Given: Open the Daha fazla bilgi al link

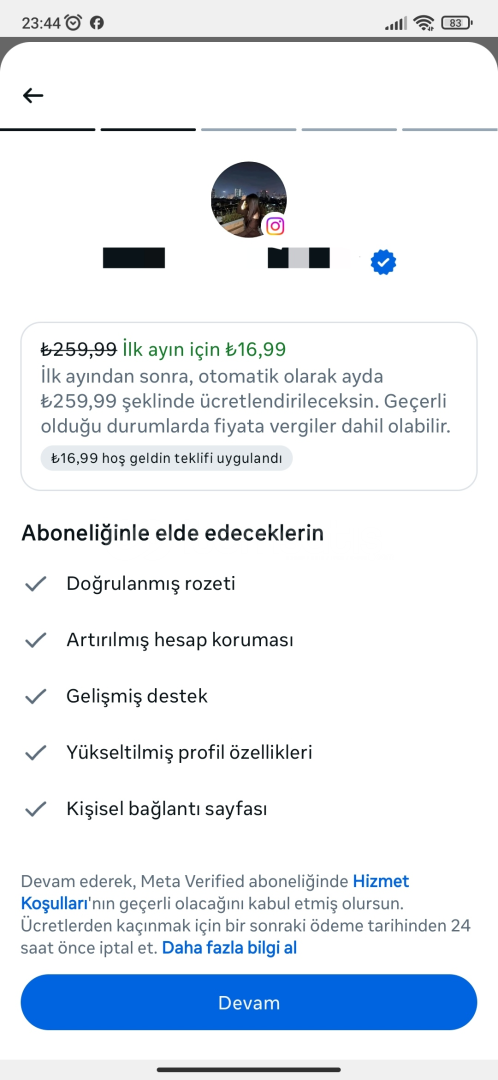Looking at the screenshot, I should coord(229,948).
